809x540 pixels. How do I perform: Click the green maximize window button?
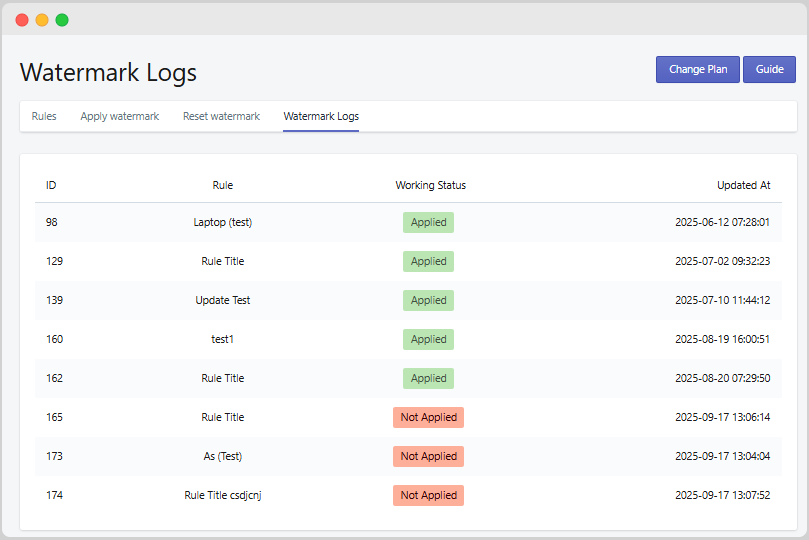tap(62, 20)
